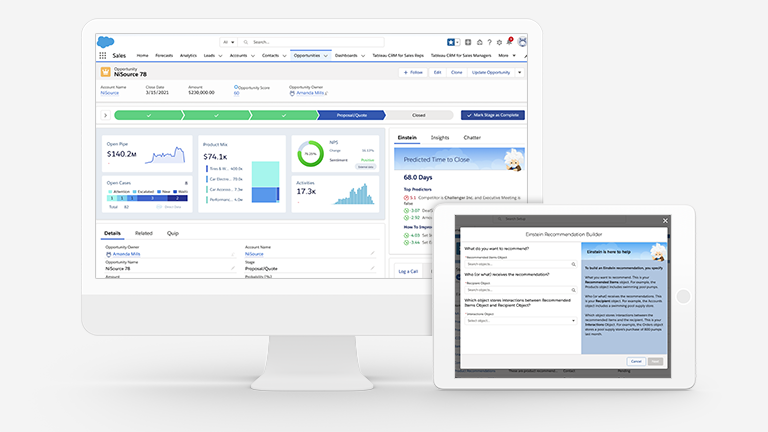Select the Related tab
Image resolution: width=768 pixels, height=432 pixels.
(x=144, y=233)
